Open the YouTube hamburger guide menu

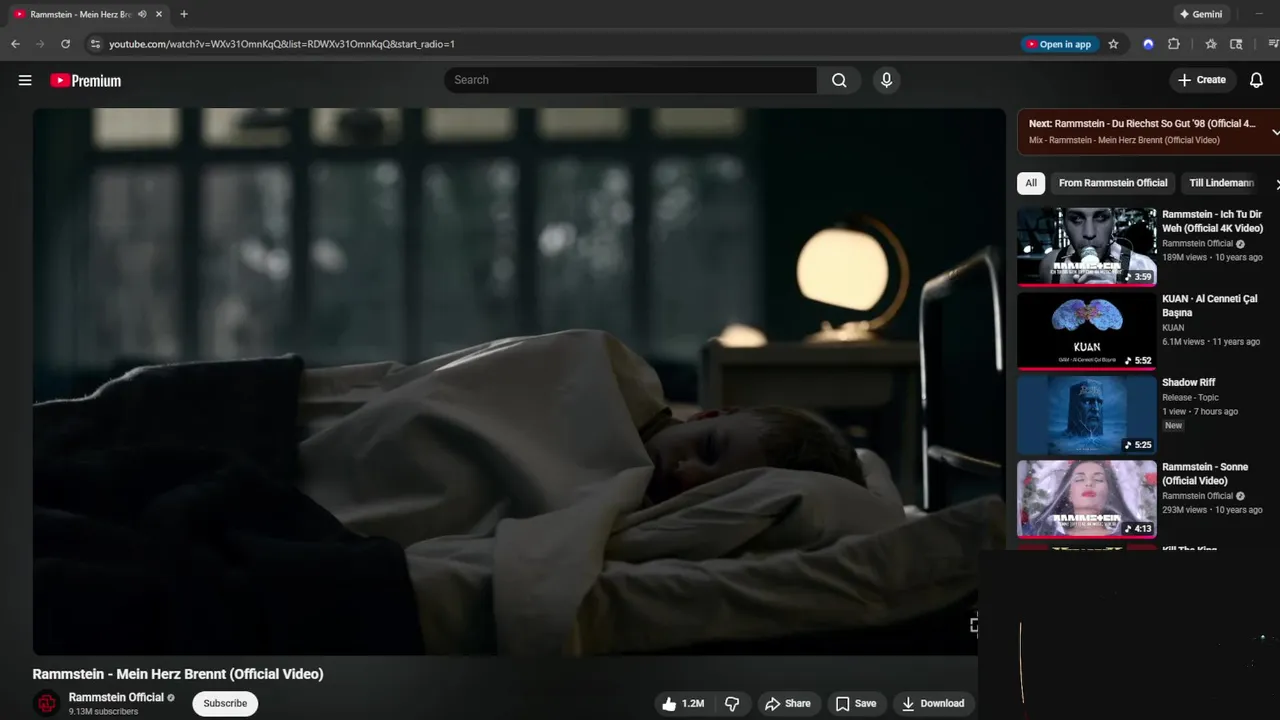(x=25, y=80)
